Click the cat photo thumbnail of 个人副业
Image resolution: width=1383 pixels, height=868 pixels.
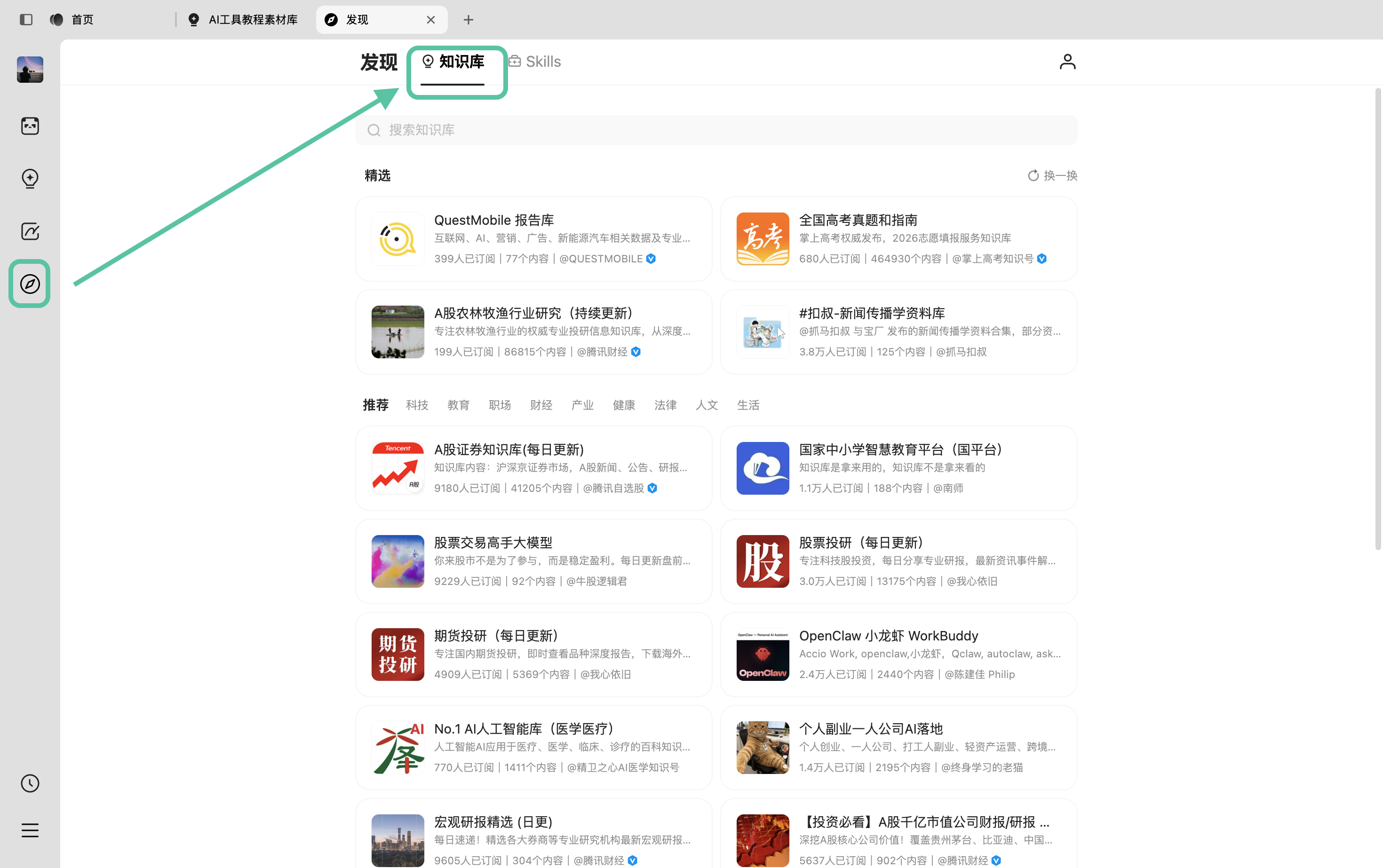click(763, 748)
